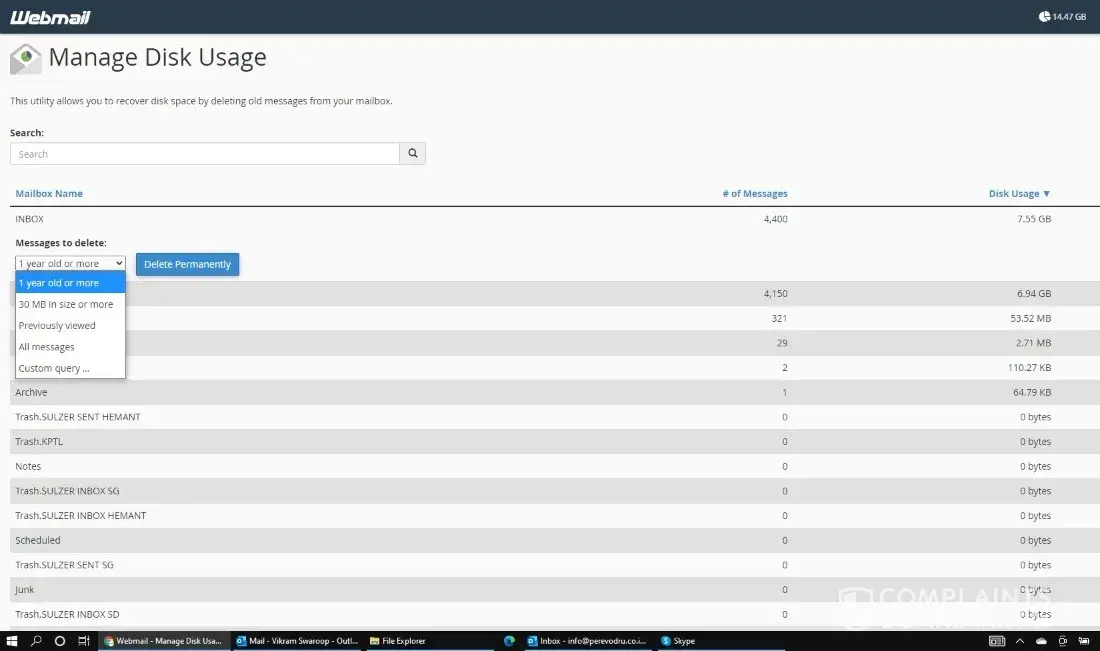The image size is (1100, 651).
Task: Open the Windows Start menu
Action: point(12,641)
